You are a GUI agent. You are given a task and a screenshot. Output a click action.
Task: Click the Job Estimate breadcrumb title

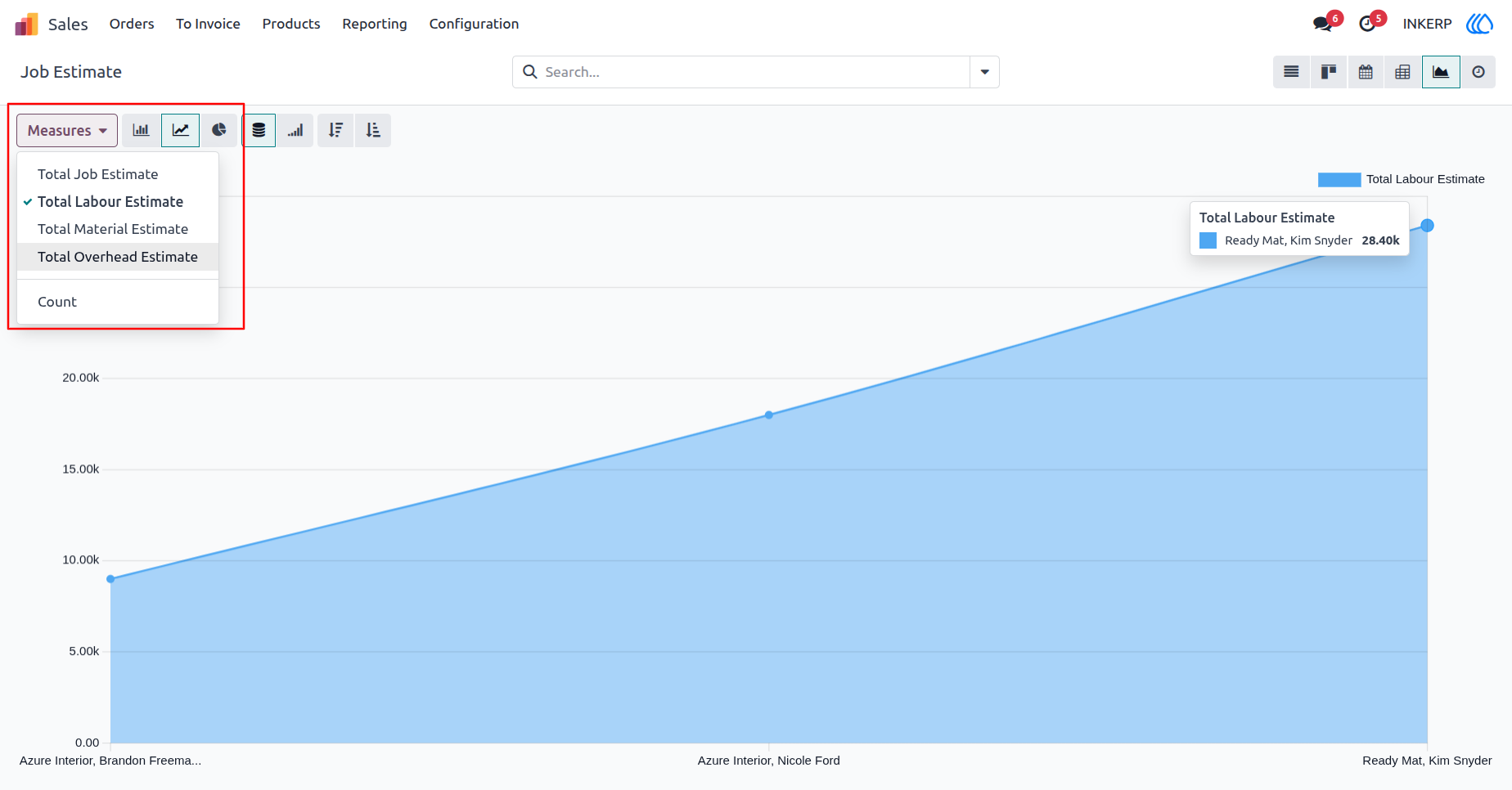coord(71,72)
